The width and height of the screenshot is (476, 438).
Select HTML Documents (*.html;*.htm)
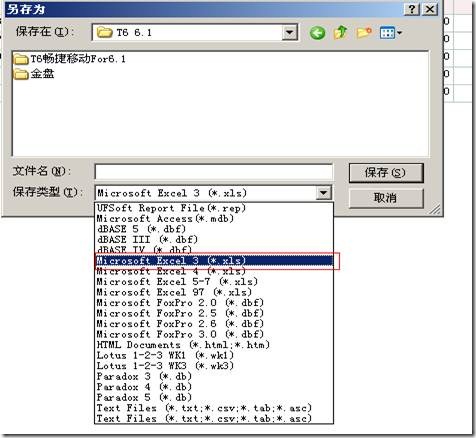(x=214, y=345)
